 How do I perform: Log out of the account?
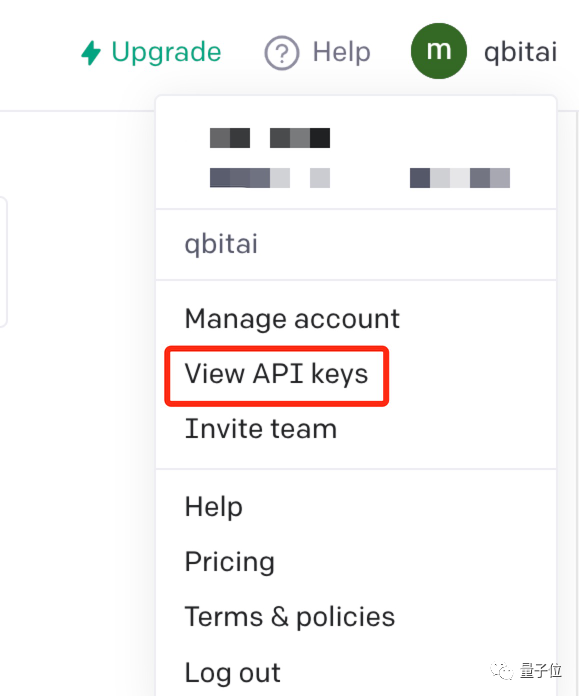point(233,672)
